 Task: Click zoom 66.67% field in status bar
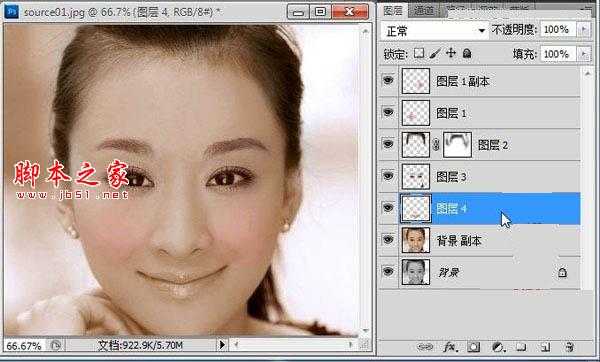click(24, 346)
